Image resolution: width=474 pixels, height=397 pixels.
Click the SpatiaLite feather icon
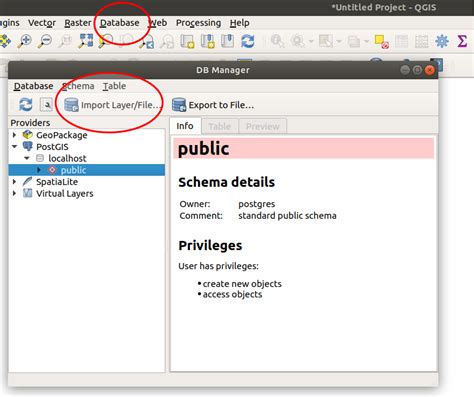click(27, 181)
